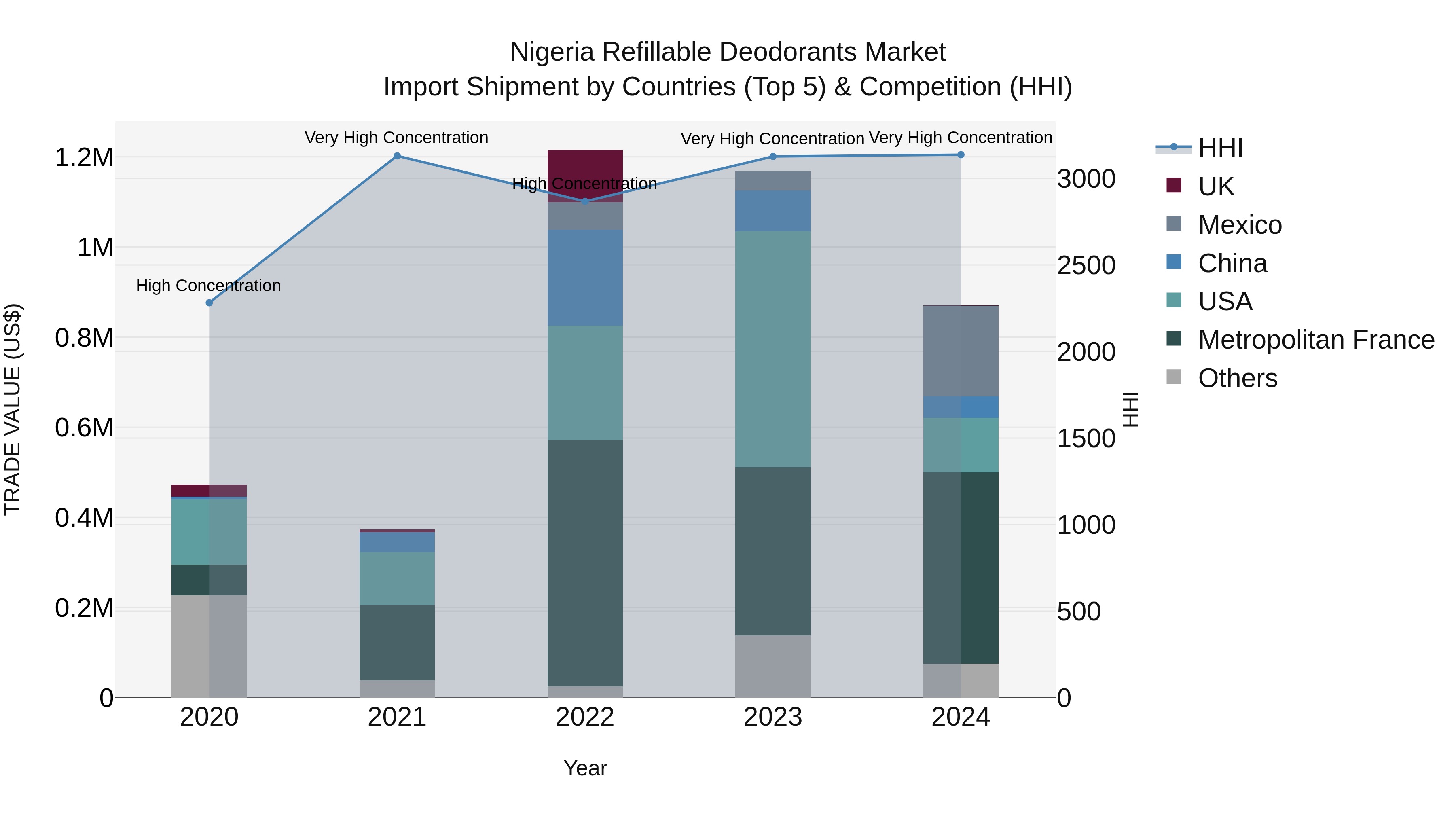Click the 2021 x-axis tick label
This screenshot has width=1456, height=819.
397,717
